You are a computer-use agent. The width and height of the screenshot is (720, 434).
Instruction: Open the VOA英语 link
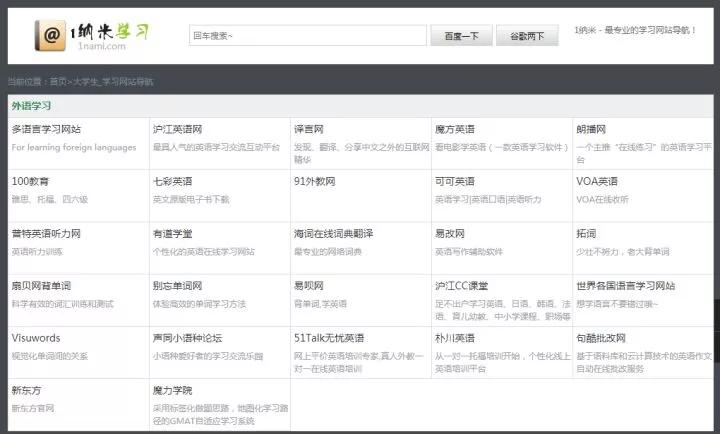coord(597,181)
